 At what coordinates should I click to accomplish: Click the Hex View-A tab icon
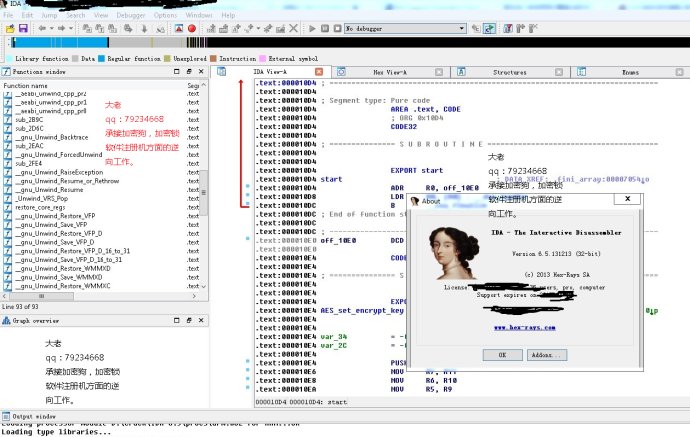(x=341, y=72)
